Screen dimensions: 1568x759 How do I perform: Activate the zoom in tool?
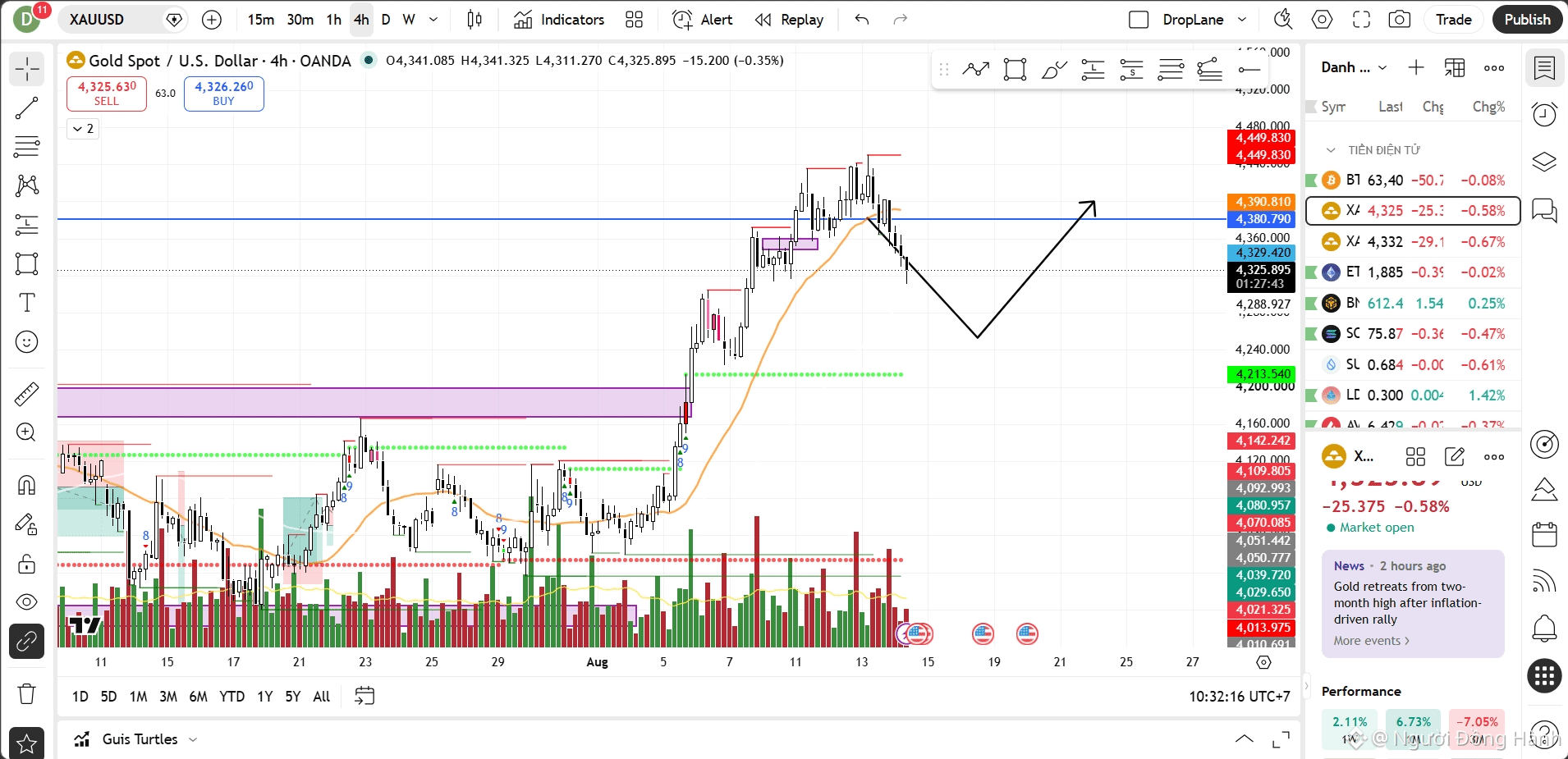pos(26,432)
